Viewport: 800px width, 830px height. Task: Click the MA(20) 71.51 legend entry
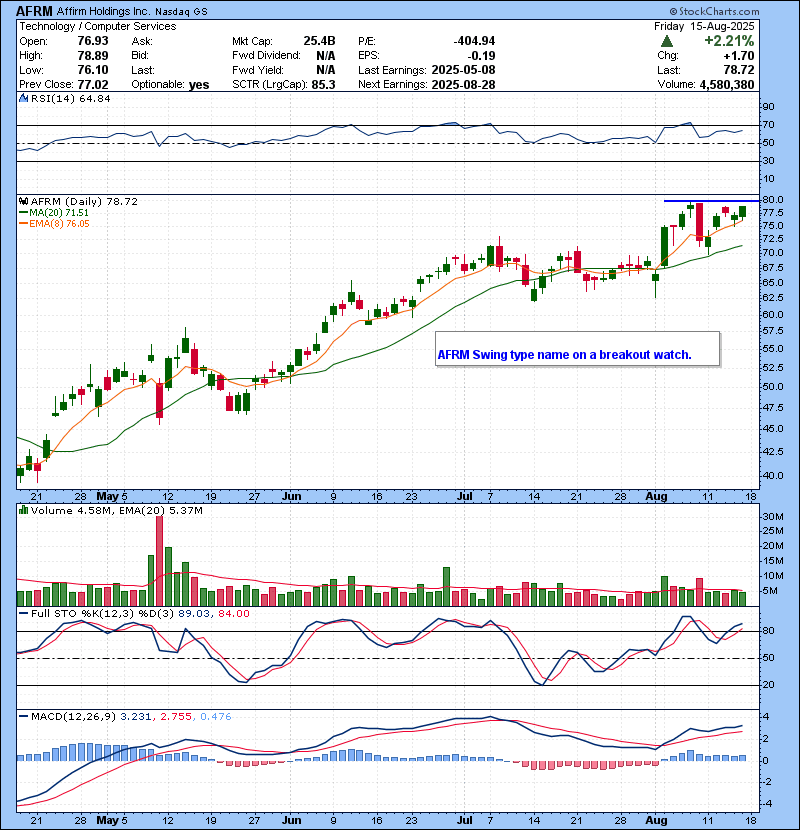point(59,213)
